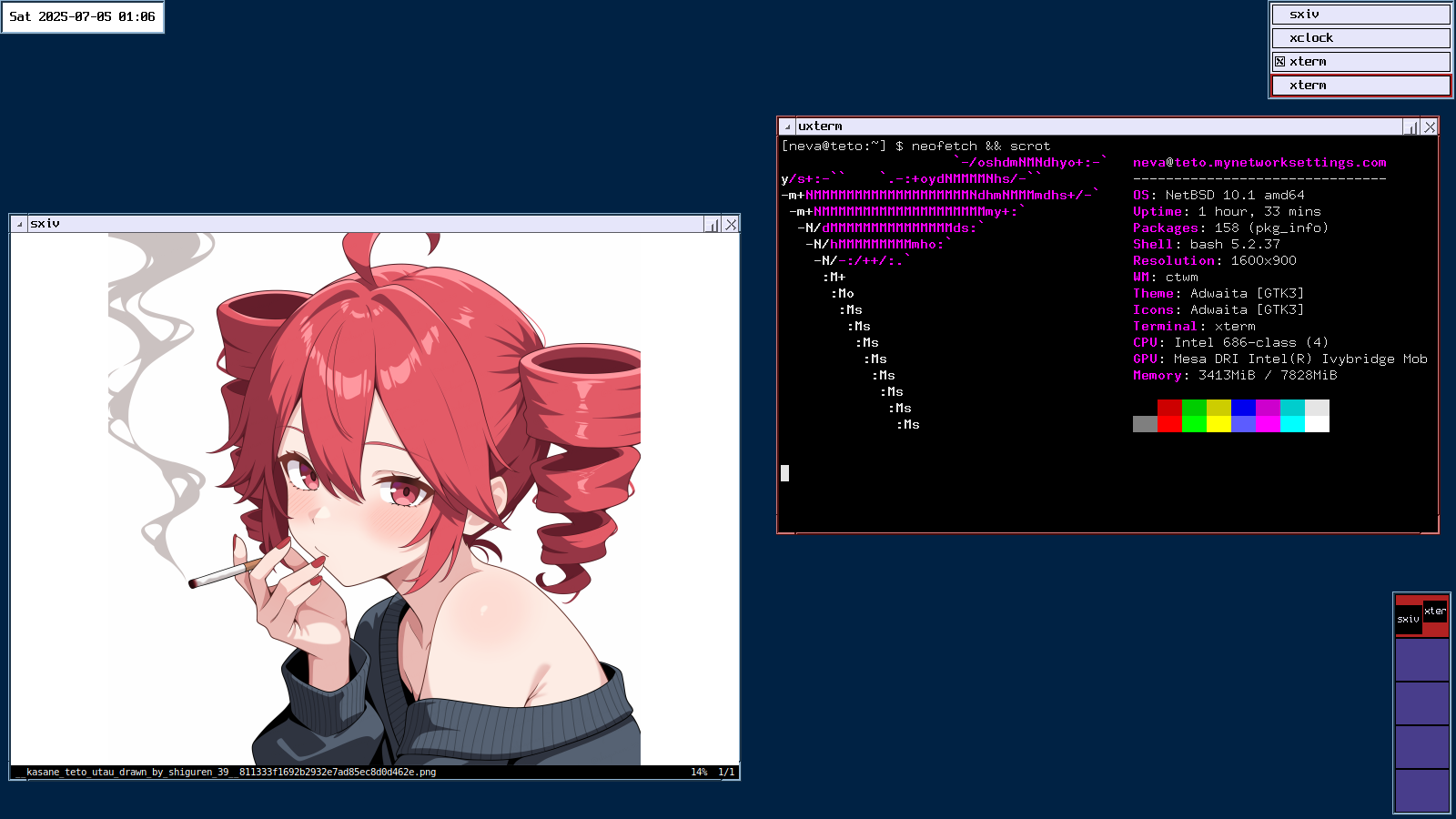Screen dimensions: 1456x819
Task: Click the iconified X-box marker beside xterm entry
Action: (1279, 62)
